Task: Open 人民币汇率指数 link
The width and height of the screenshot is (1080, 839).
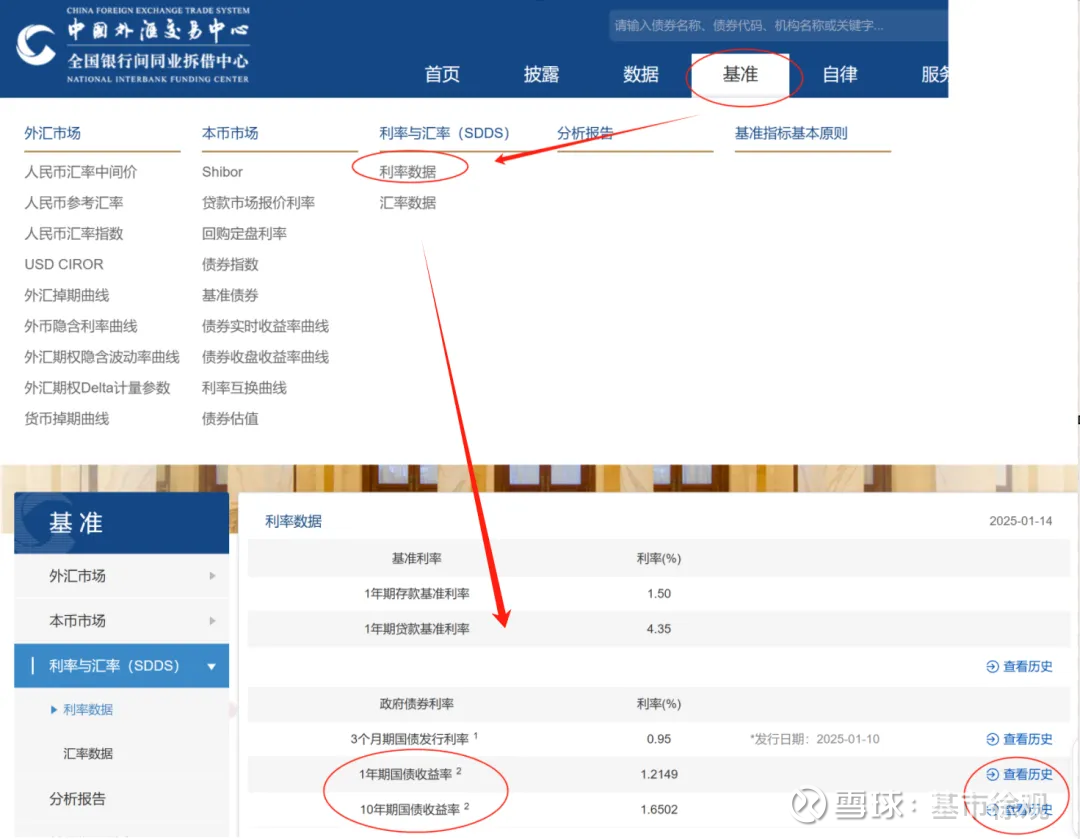Action: tap(74, 234)
